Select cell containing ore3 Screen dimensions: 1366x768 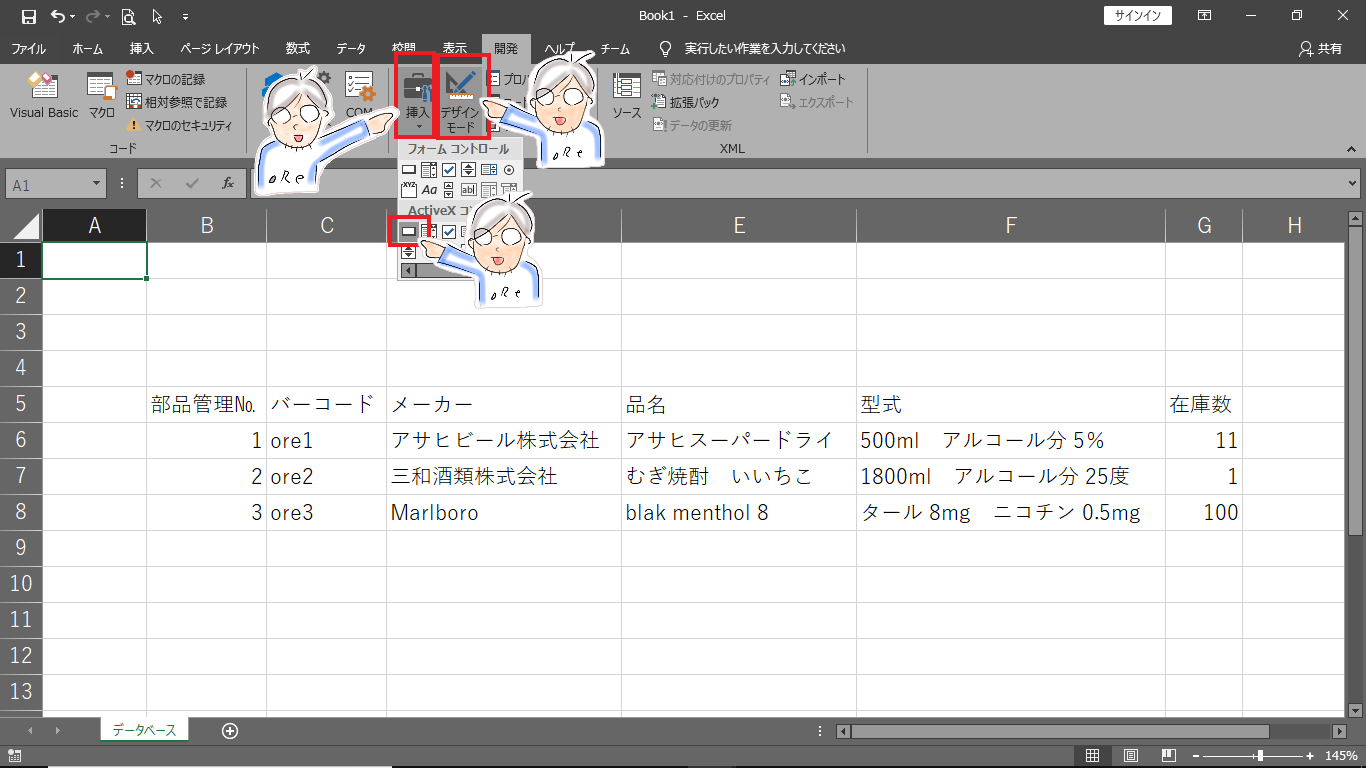point(327,512)
